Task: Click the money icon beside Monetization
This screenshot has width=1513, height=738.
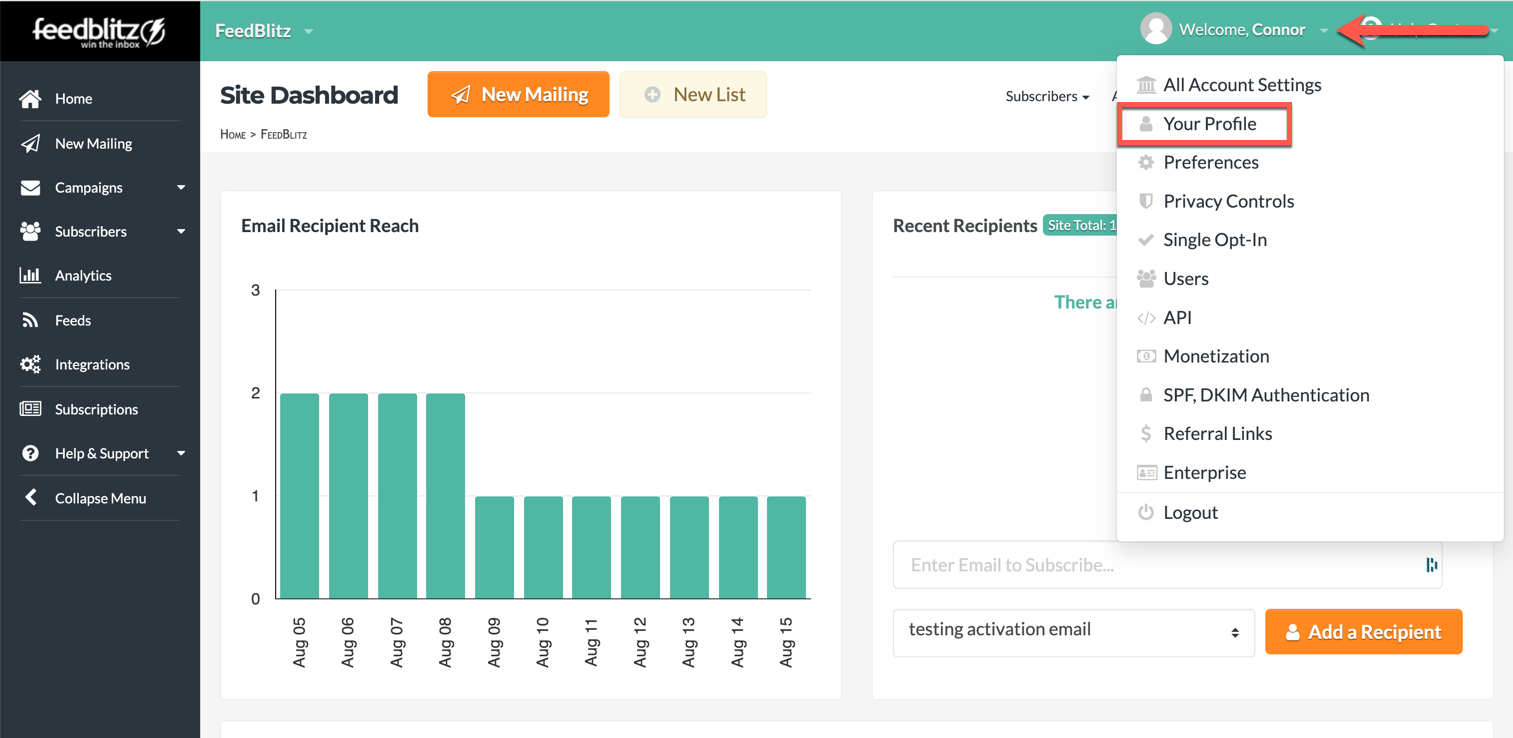Action: 1146,356
